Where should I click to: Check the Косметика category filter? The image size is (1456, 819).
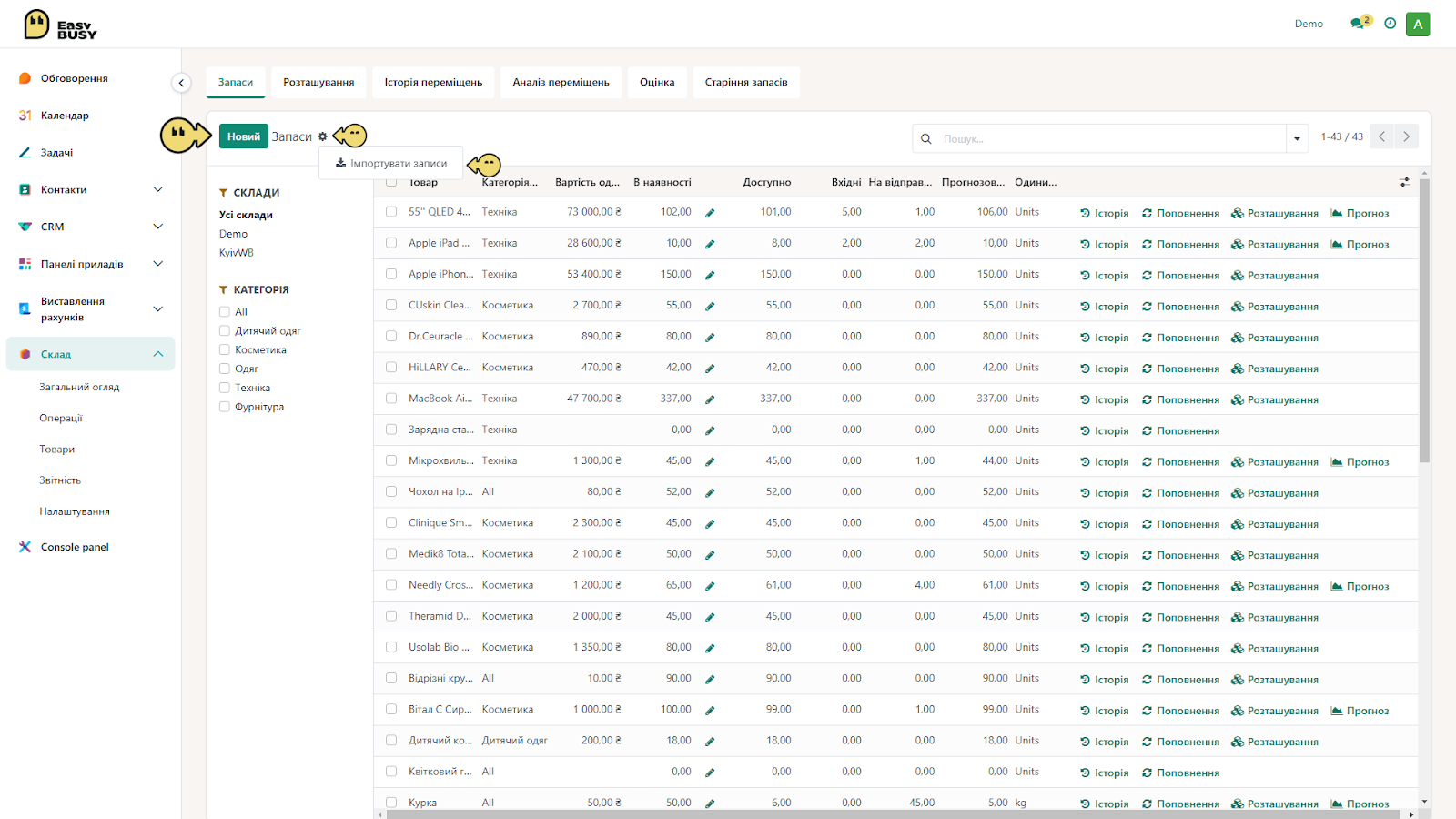point(224,349)
